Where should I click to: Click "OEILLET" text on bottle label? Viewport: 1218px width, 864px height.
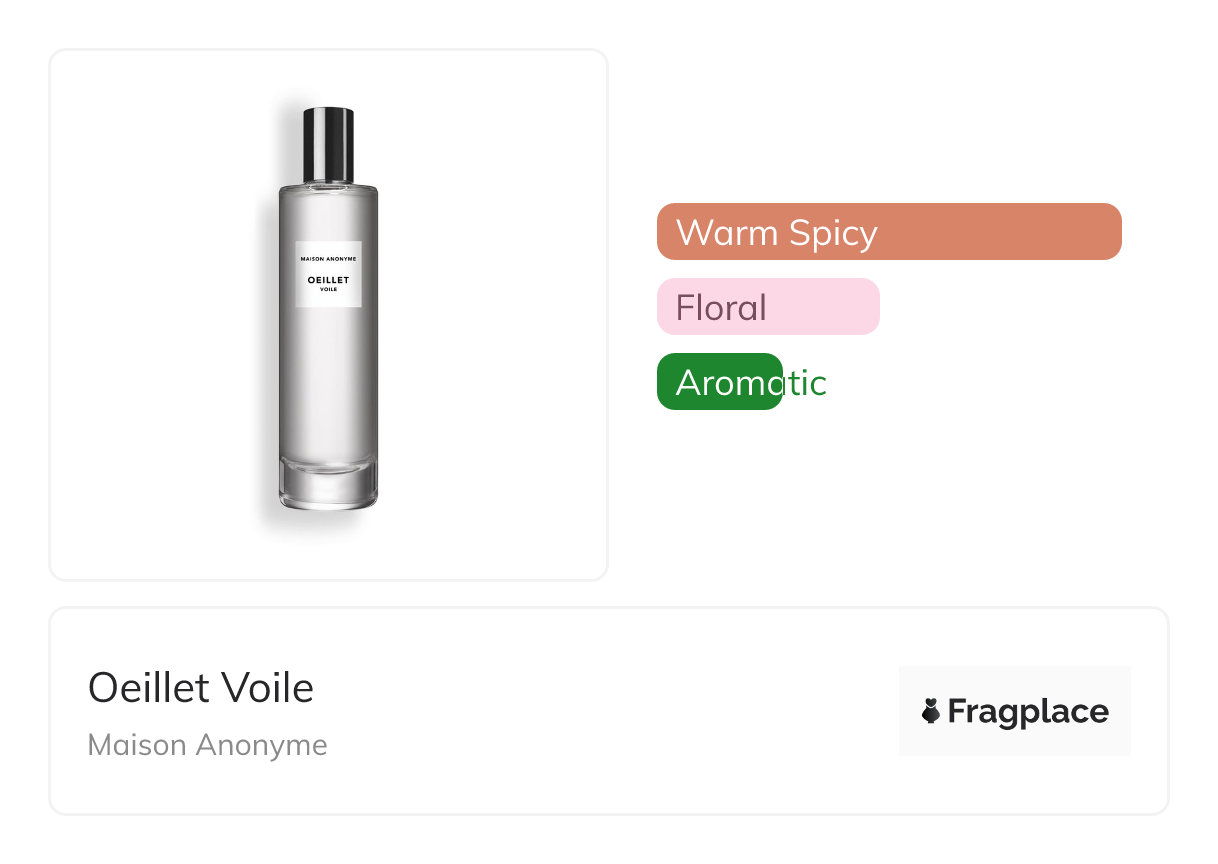pyautogui.click(x=328, y=280)
